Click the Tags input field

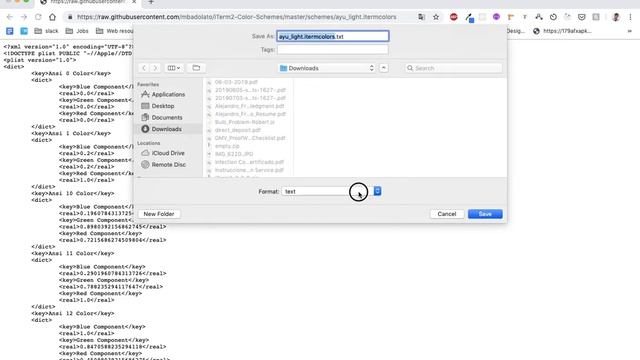point(333,49)
